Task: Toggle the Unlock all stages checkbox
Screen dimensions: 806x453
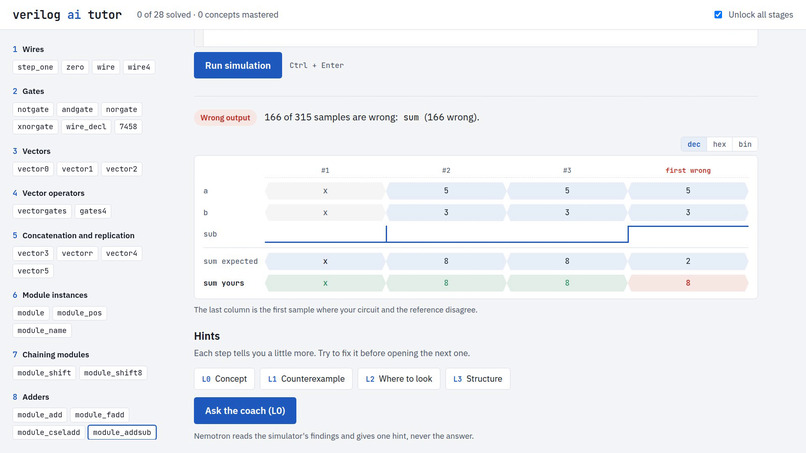Action: (718, 14)
